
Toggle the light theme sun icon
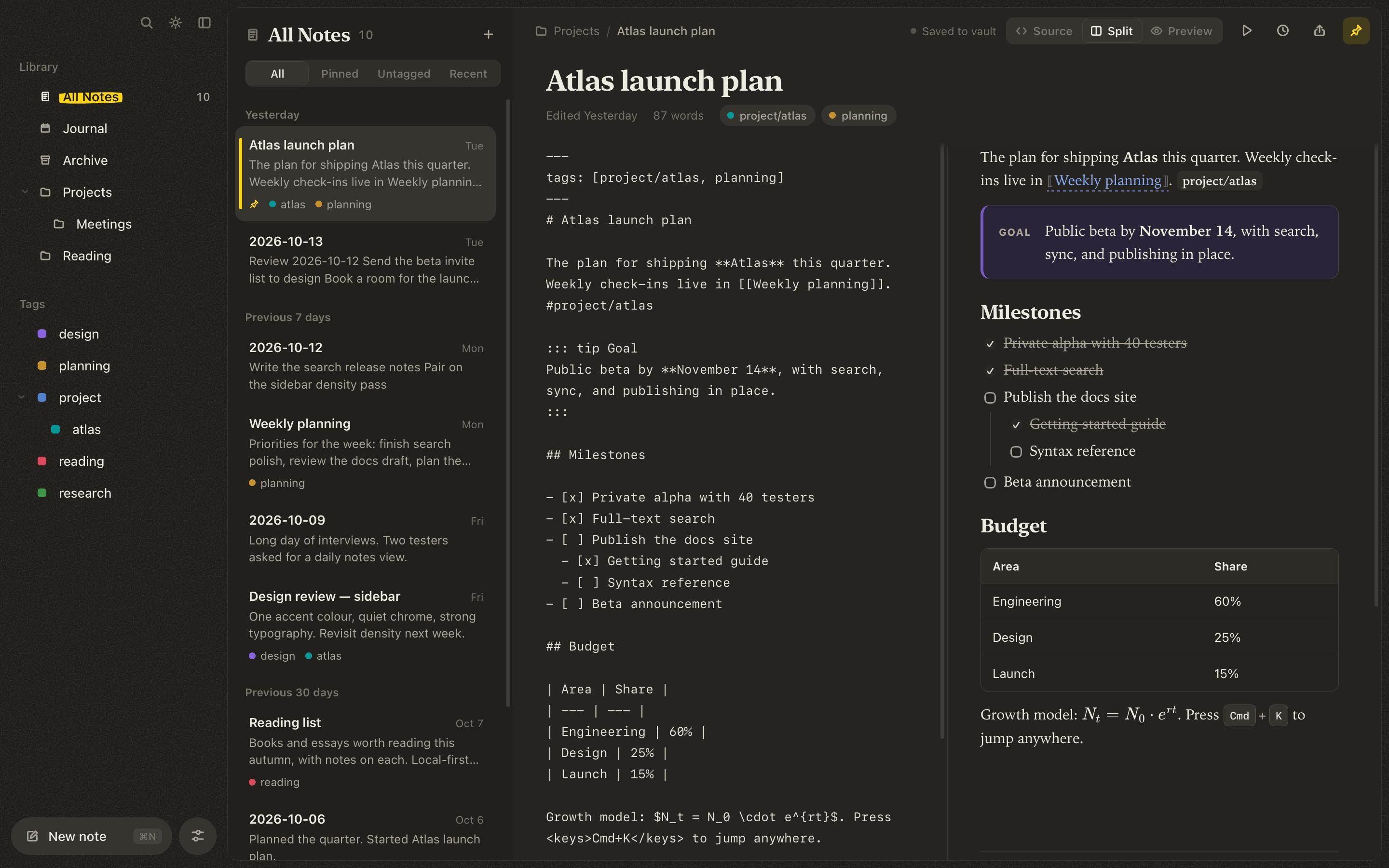(x=176, y=23)
